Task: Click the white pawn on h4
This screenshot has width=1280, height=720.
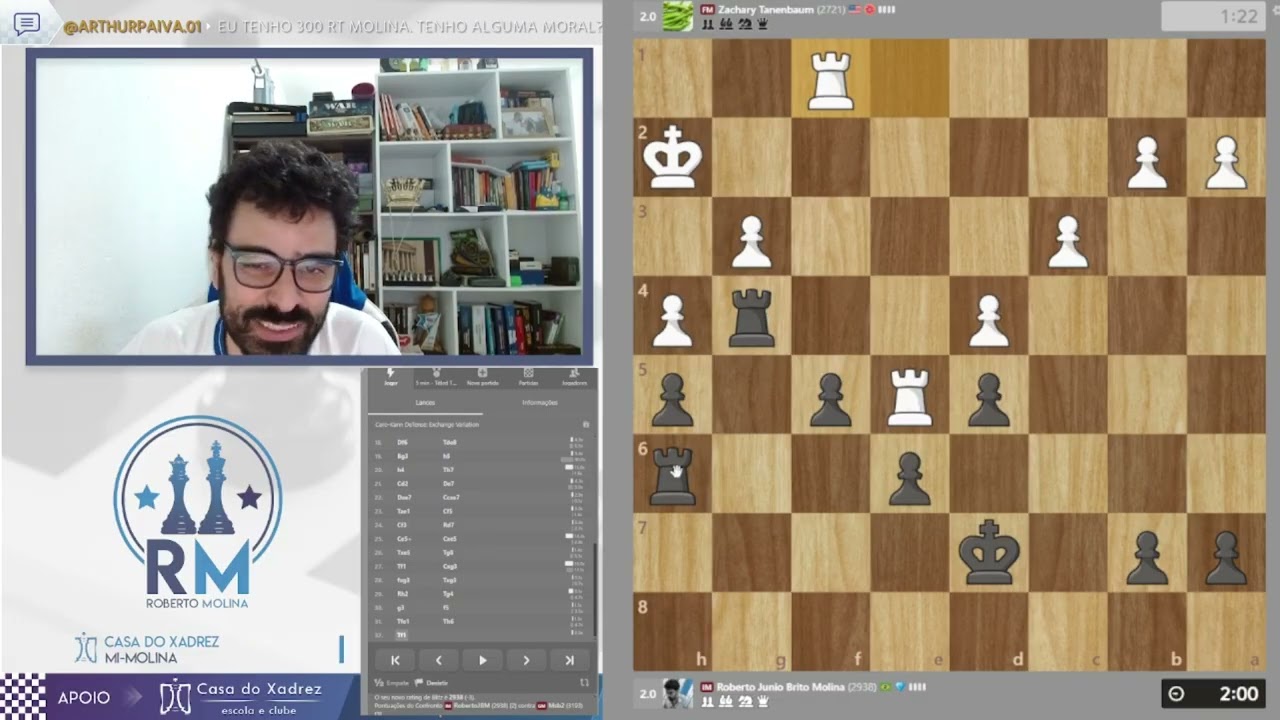Action: 672,321
